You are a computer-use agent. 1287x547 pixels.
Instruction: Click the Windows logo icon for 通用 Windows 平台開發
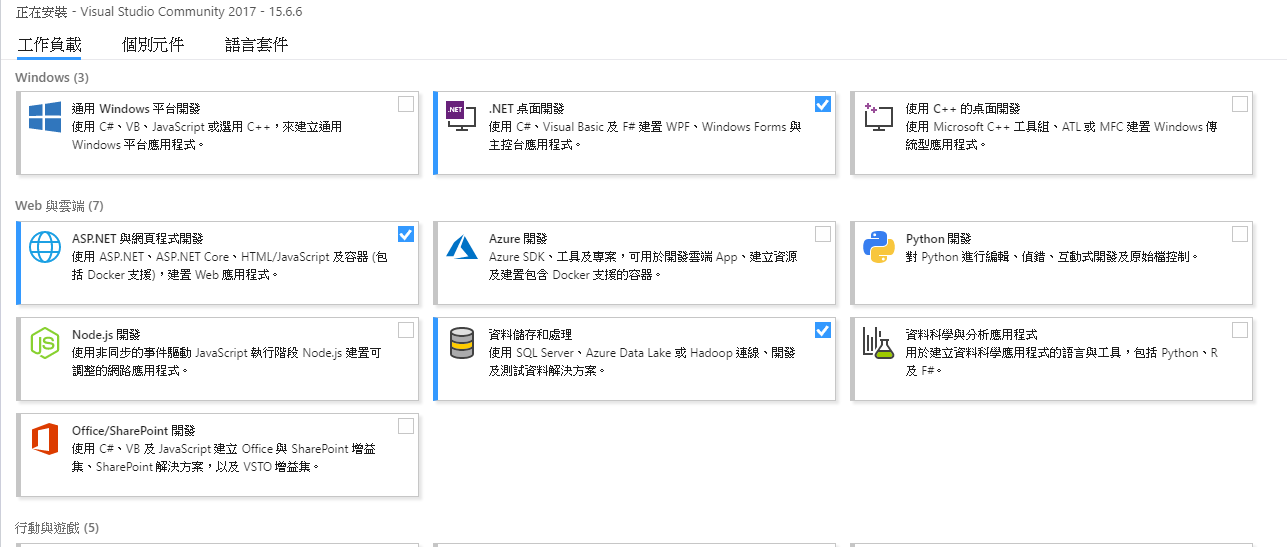(x=45, y=117)
